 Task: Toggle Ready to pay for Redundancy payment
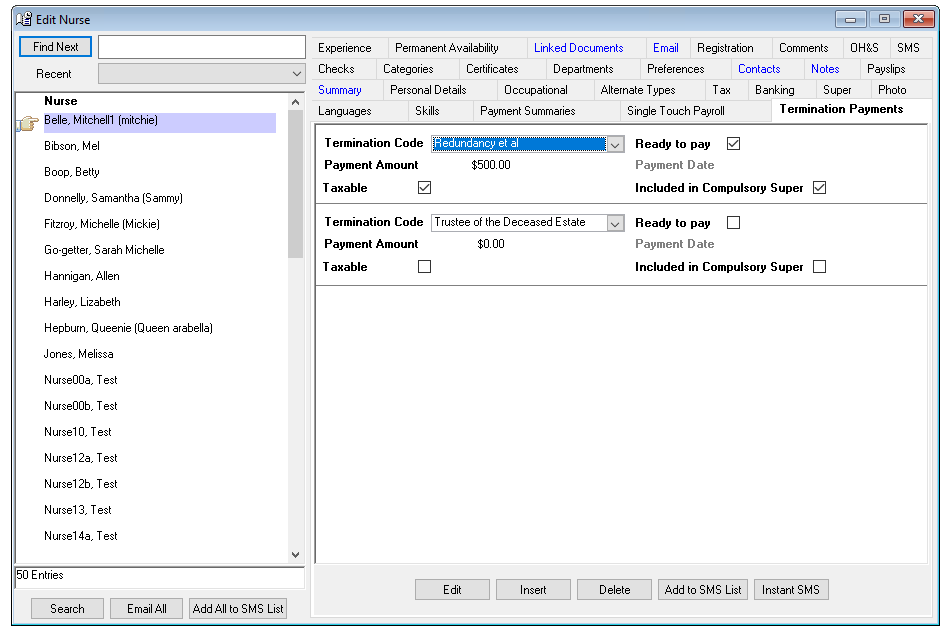(x=733, y=144)
